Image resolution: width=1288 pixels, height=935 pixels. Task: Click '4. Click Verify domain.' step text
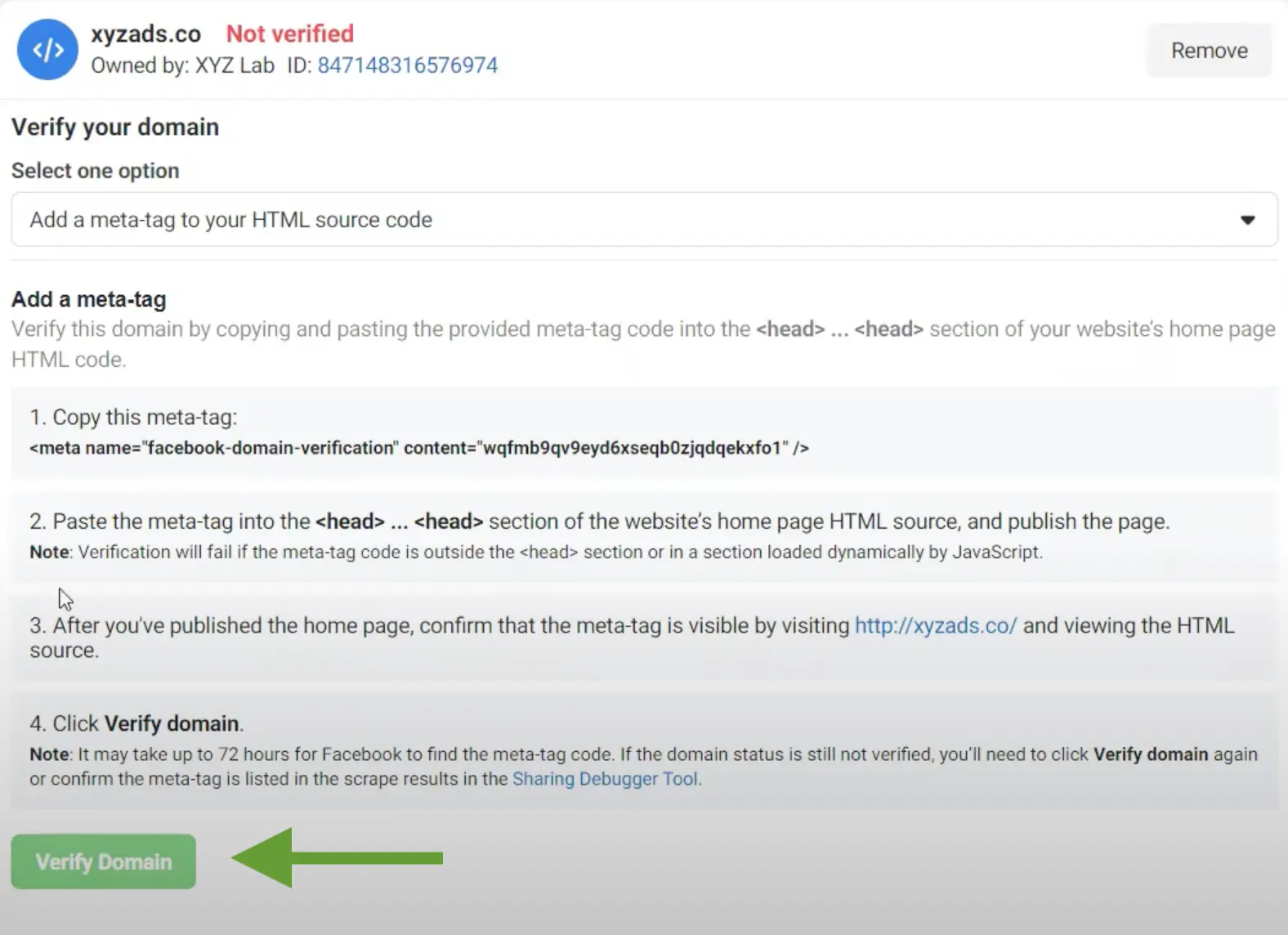tap(136, 723)
